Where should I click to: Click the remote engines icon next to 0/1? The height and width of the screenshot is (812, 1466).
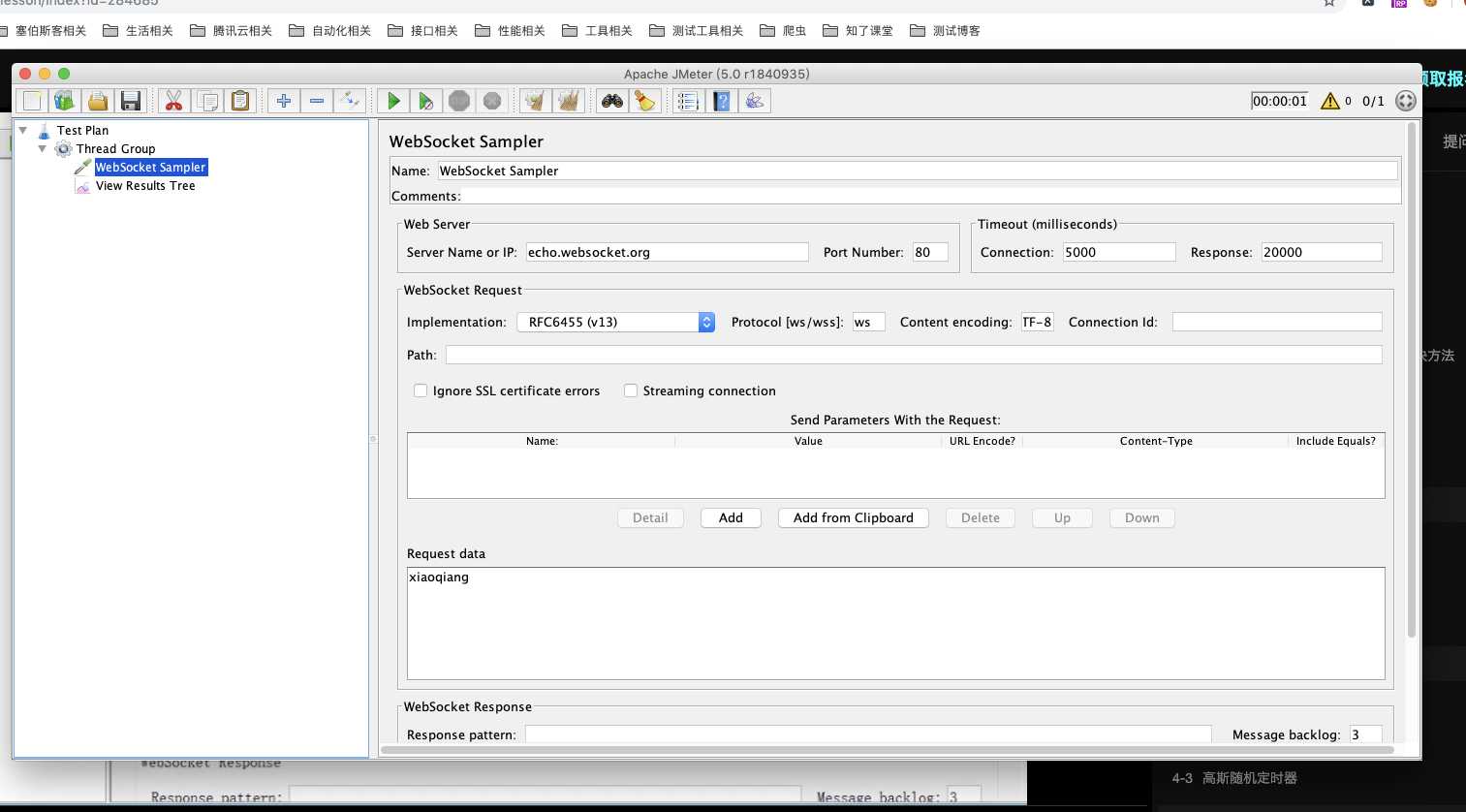point(1406,101)
